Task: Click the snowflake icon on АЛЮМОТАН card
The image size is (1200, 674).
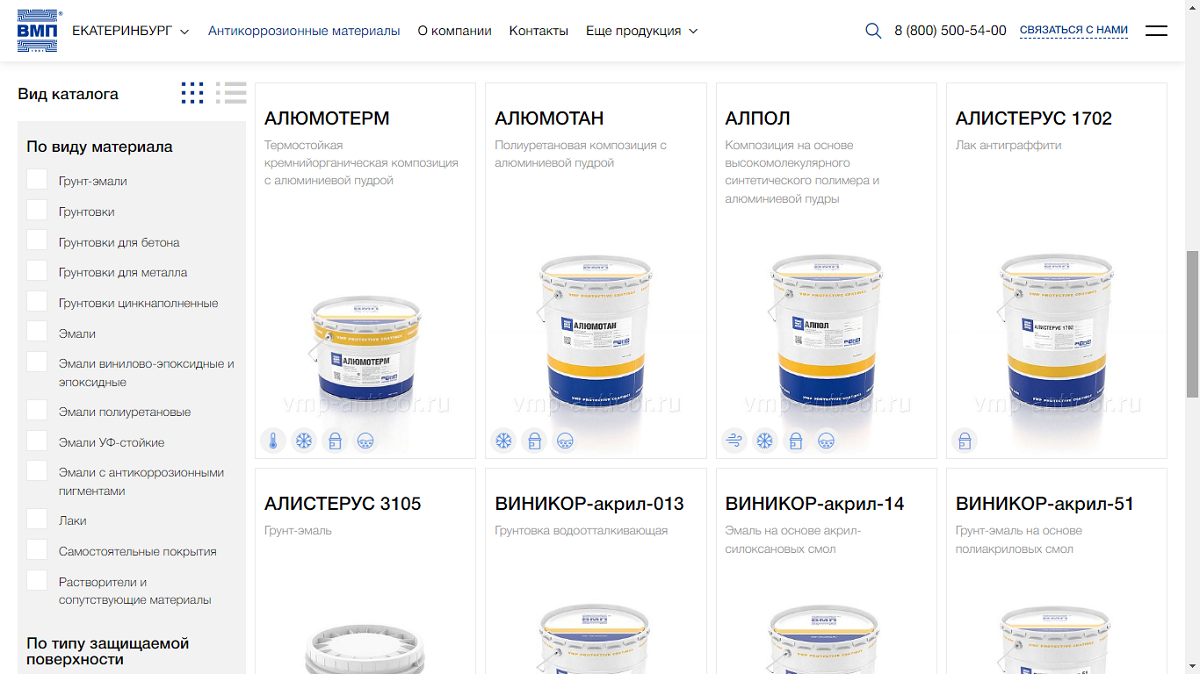Action: (x=504, y=440)
